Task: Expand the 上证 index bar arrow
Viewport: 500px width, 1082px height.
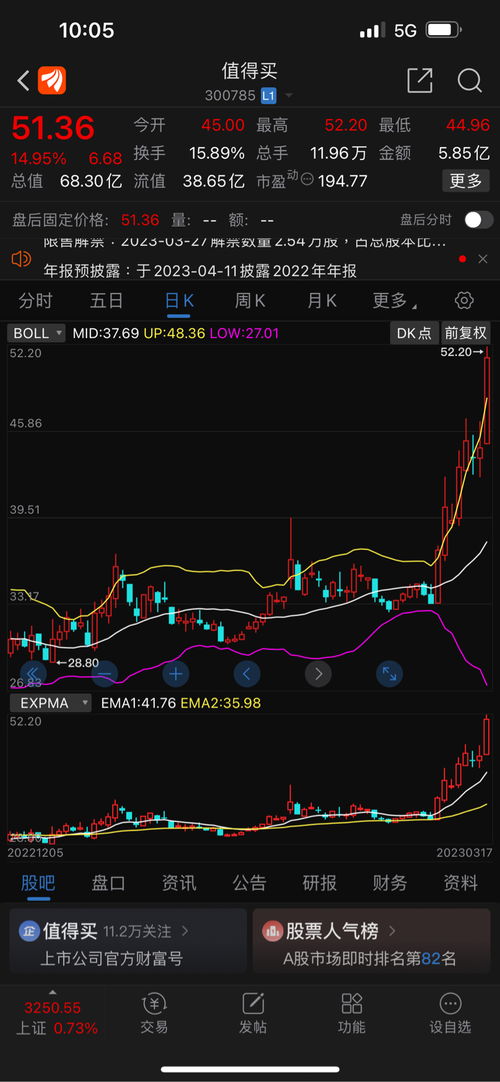Action: pos(52,994)
